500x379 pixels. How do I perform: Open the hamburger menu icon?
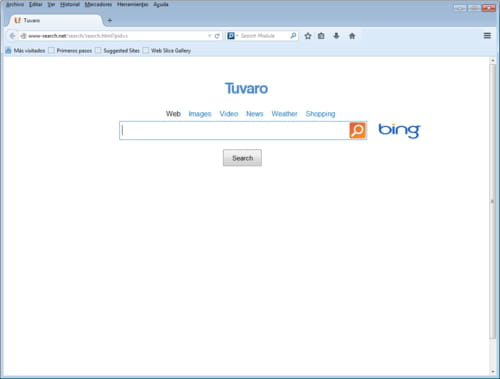pyautogui.click(x=487, y=35)
